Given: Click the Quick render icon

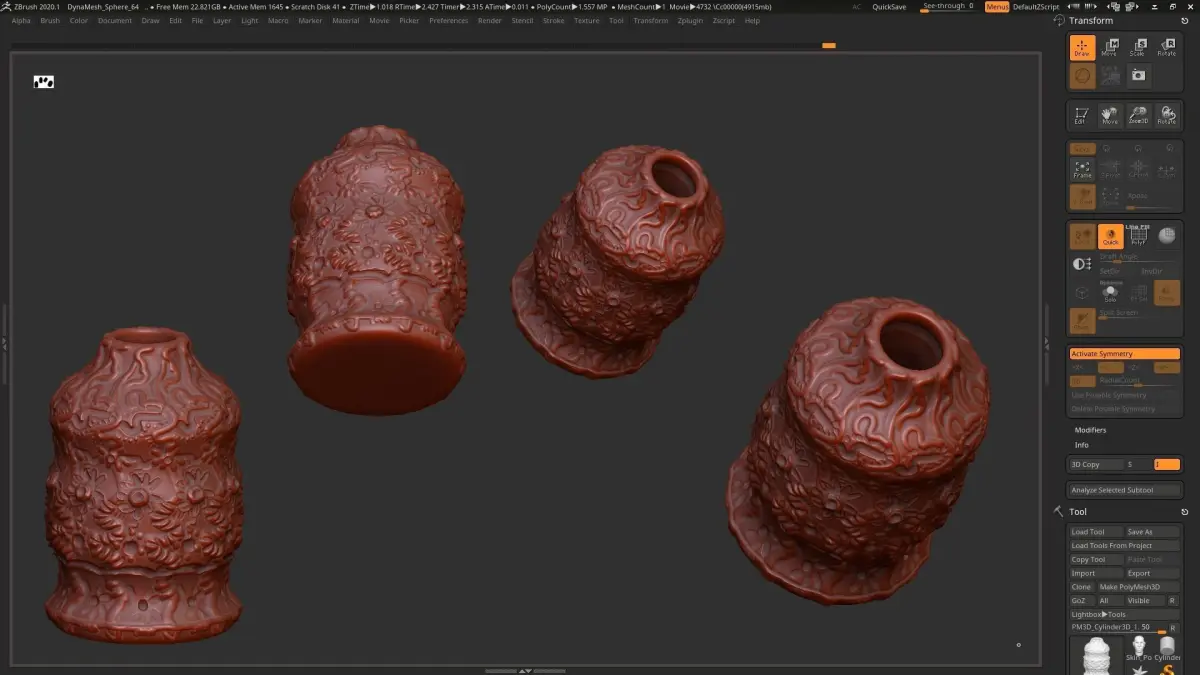Looking at the screenshot, I should [x=1110, y=236].
